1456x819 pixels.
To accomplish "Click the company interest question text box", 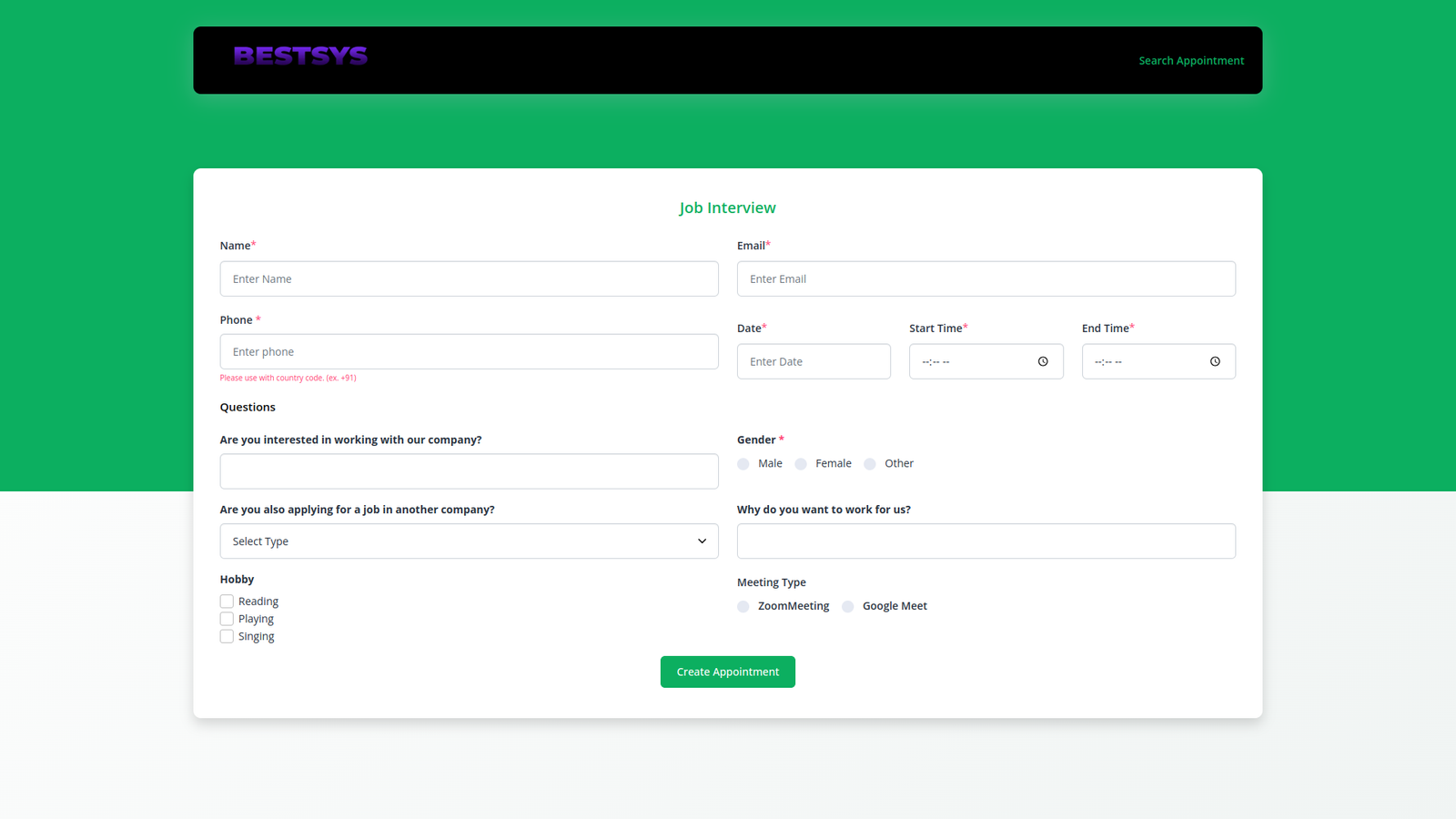I will point(469,471).
